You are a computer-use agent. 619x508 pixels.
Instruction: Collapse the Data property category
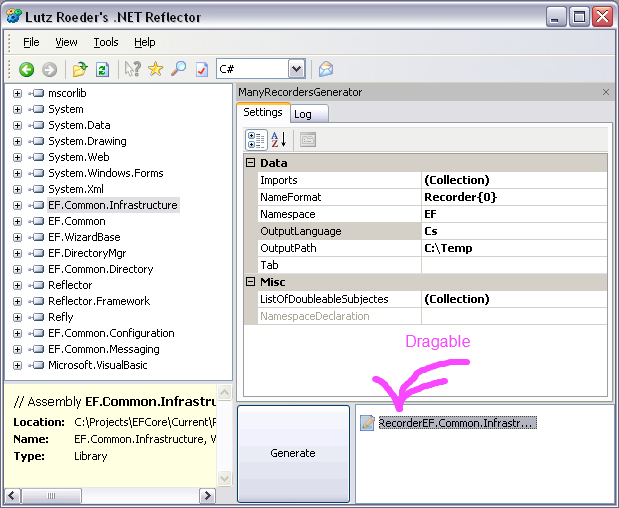coord(251,163)
